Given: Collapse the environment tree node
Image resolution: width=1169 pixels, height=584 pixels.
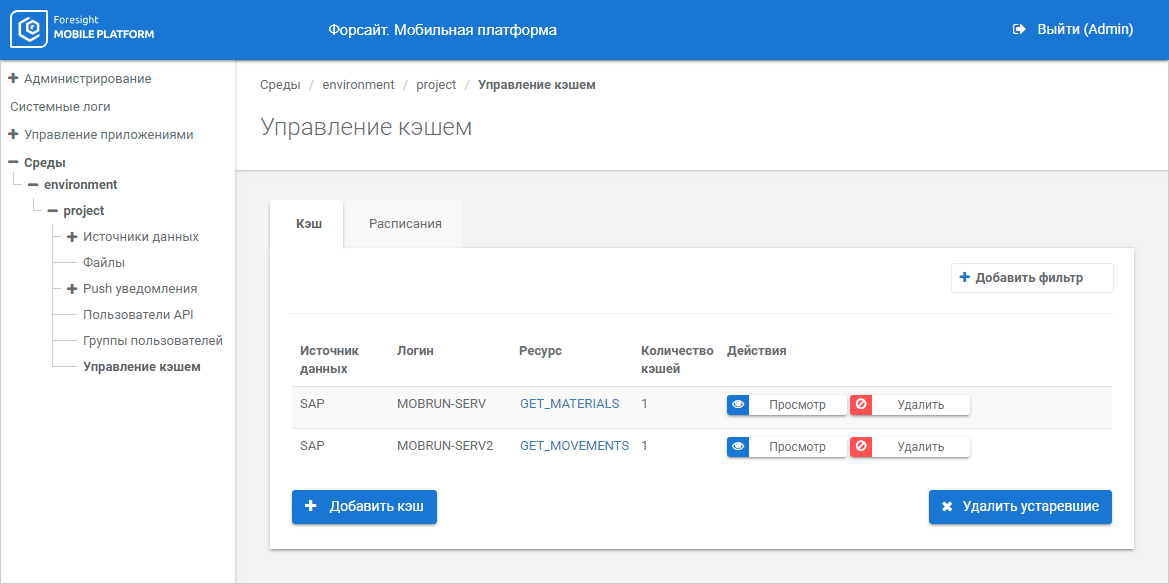Looking at the screenshot, I should [33, 184].
